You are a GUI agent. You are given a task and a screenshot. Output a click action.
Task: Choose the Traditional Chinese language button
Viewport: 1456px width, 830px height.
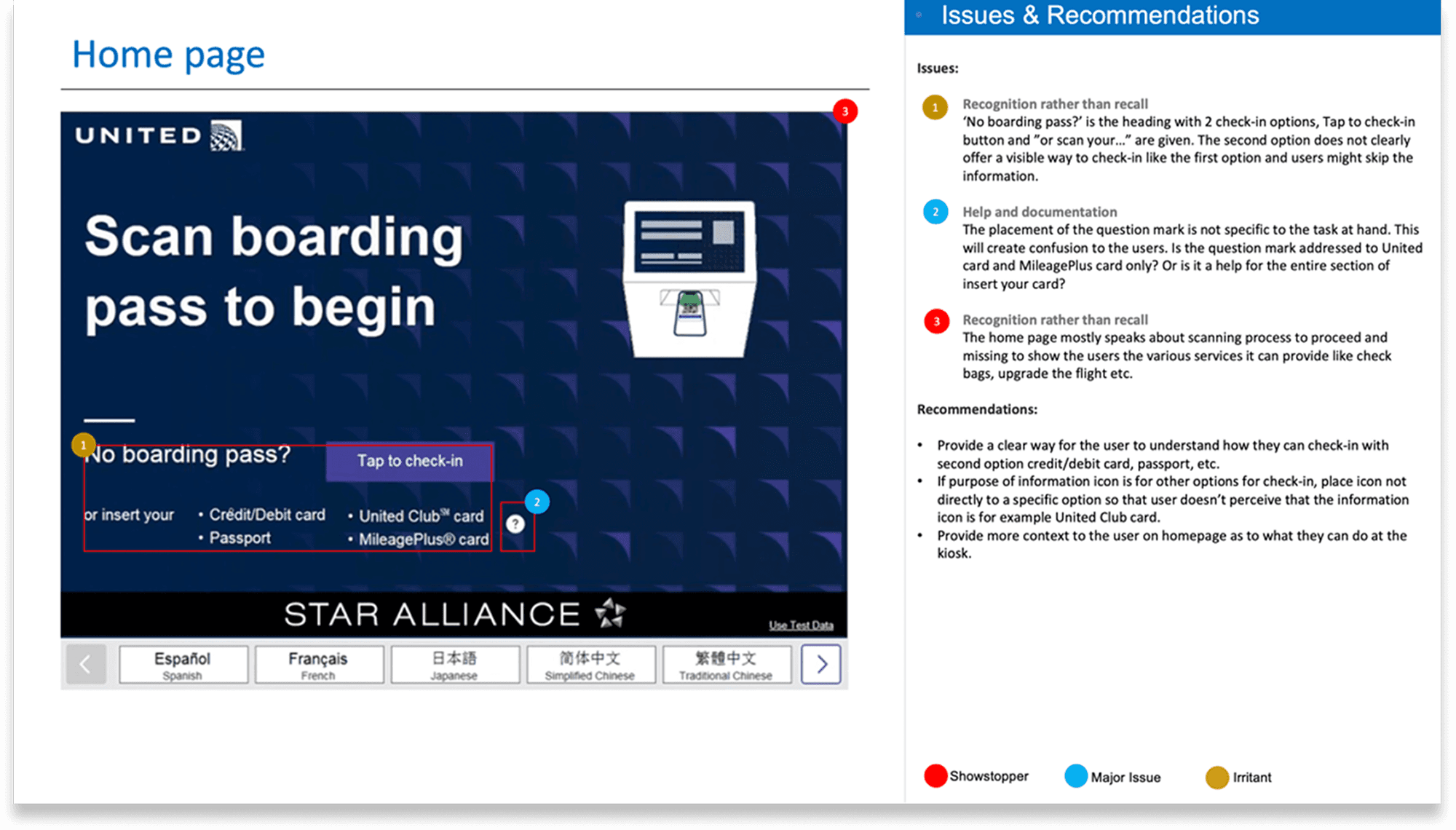click(726, 665)
